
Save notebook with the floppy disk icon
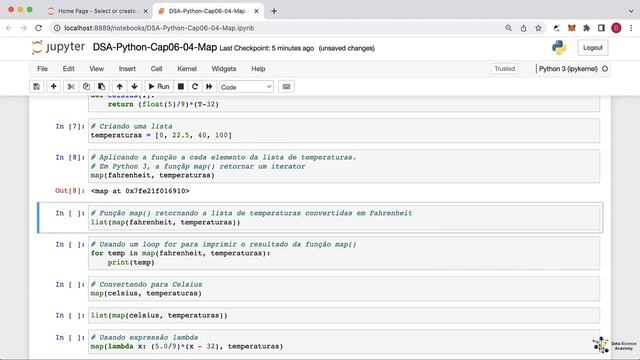(x=37, y=87)
